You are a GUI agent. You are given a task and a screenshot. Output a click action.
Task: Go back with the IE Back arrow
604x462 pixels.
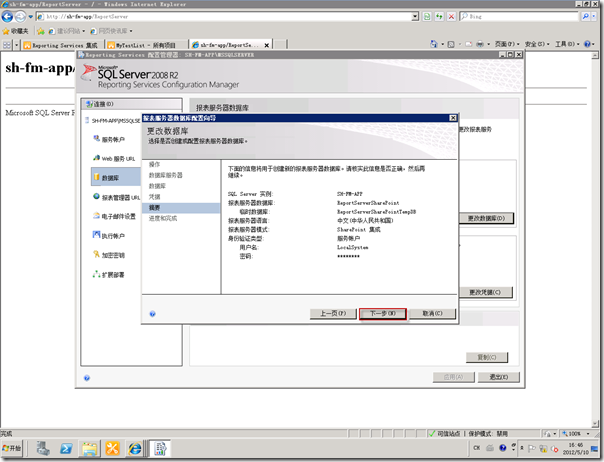pos(7,17)
